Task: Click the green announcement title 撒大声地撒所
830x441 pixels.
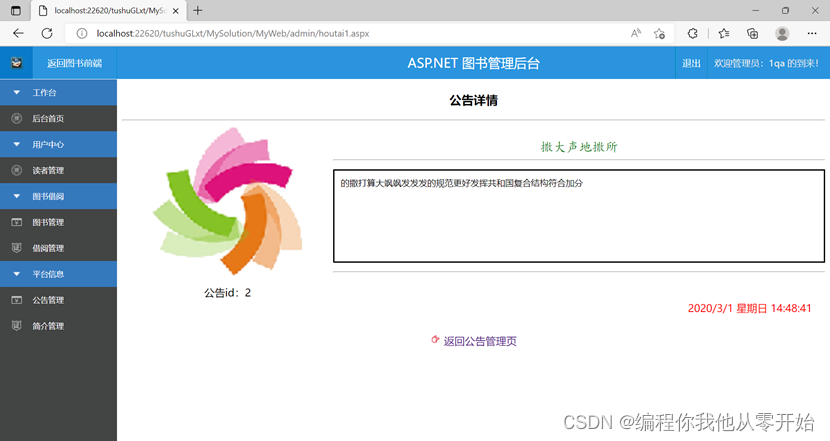Action: (x=579, y=147)
